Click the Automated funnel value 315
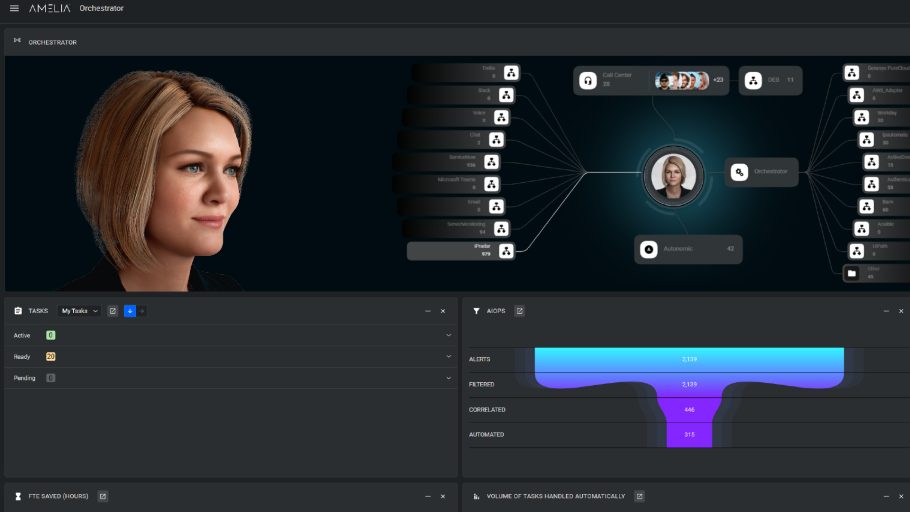The width and height of the screenshot is (910, 512). click(x=689, y=435)
